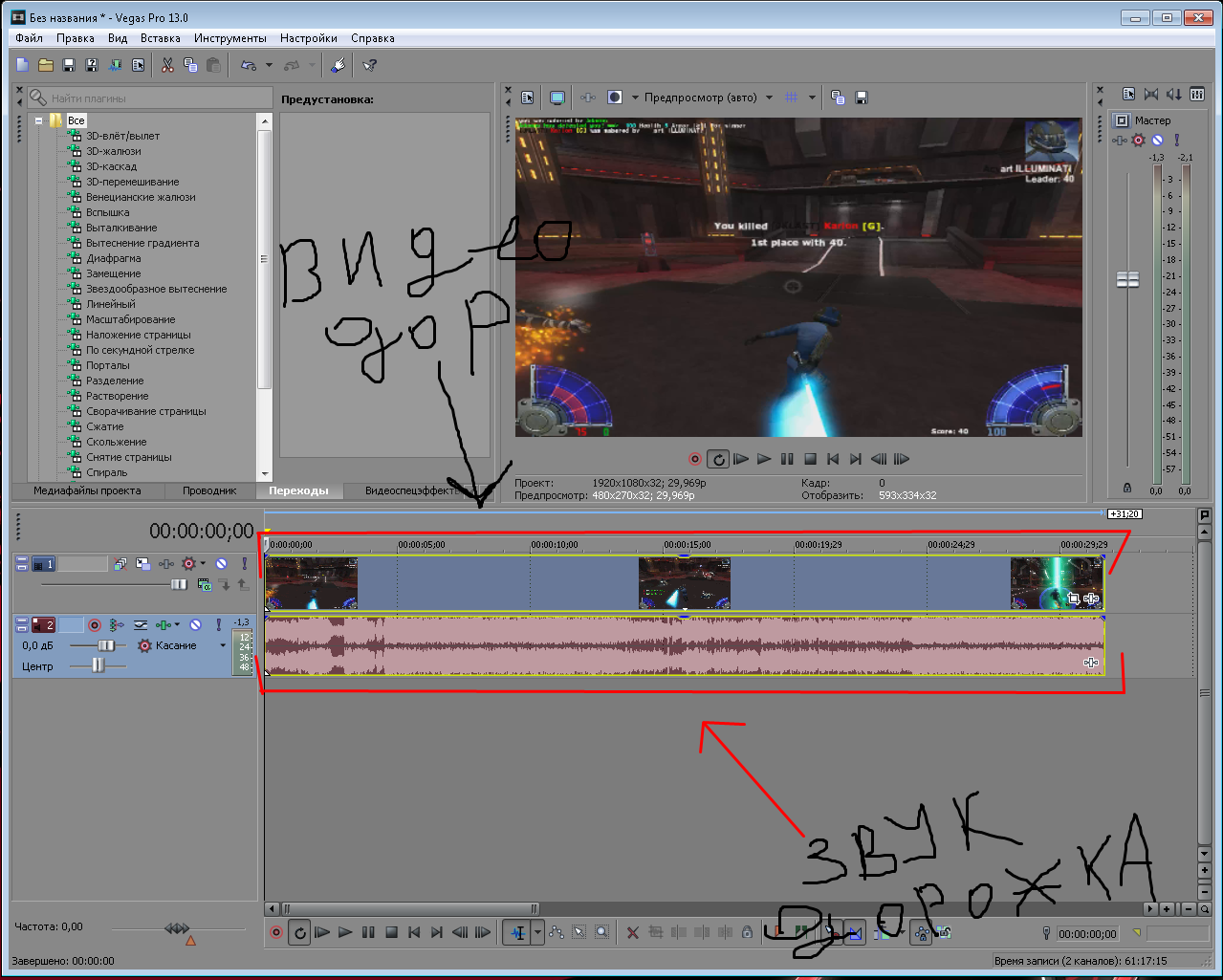Image resolution: width=1223 pixels, height=980 pixels.
Task: Click the Open folder toolbar icon
Action: [x=45, y=65]
